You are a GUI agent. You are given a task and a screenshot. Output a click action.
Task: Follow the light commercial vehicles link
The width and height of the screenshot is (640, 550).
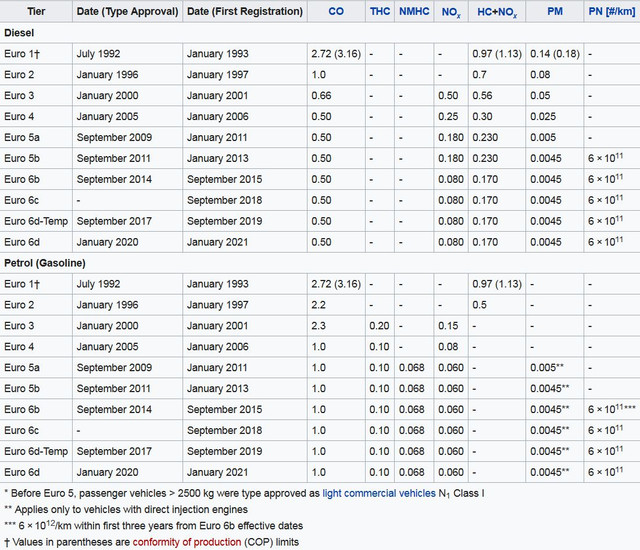tap(379, 493)
